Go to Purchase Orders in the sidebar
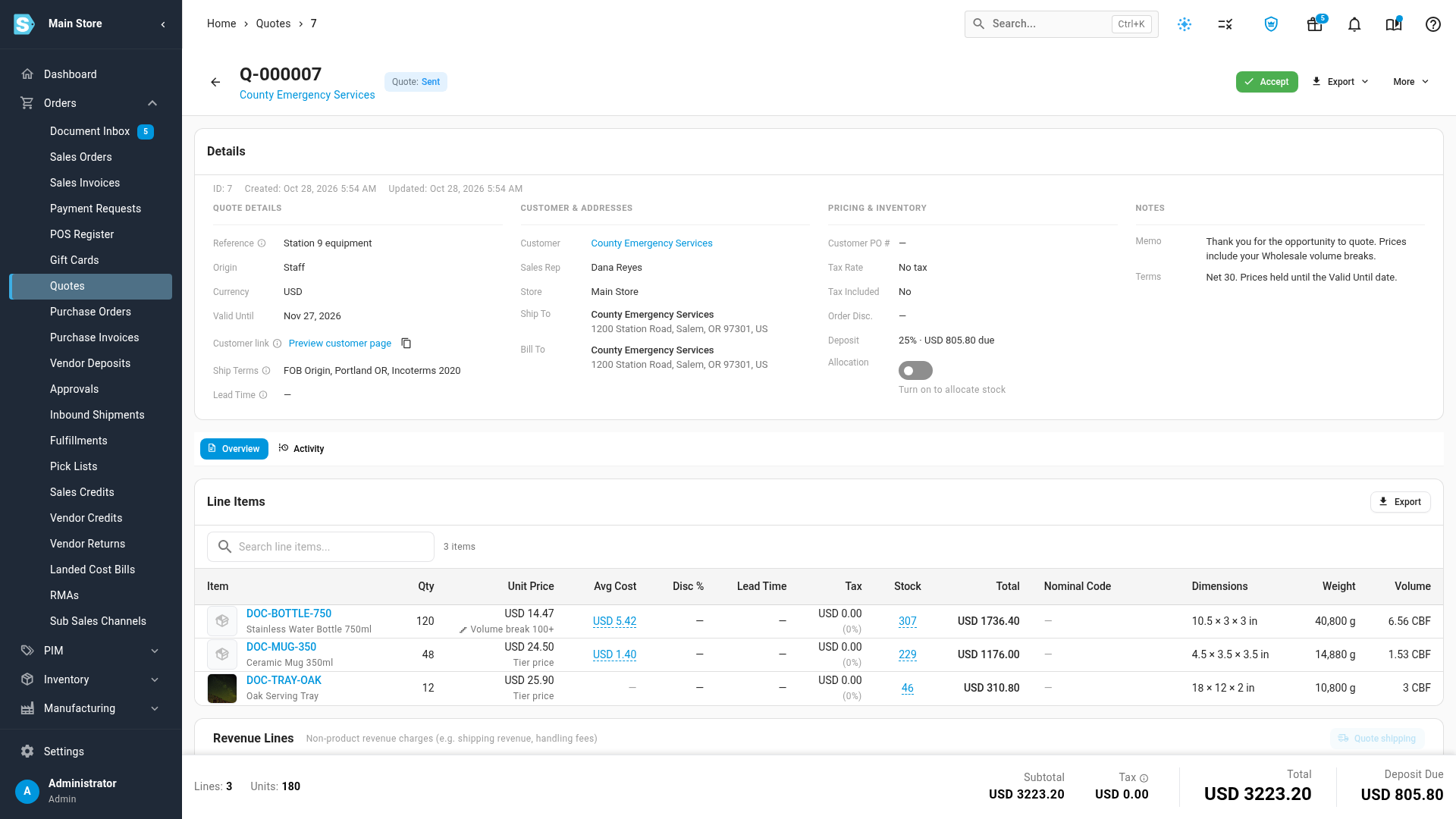The image size is (1456, 819). (91, 312)
